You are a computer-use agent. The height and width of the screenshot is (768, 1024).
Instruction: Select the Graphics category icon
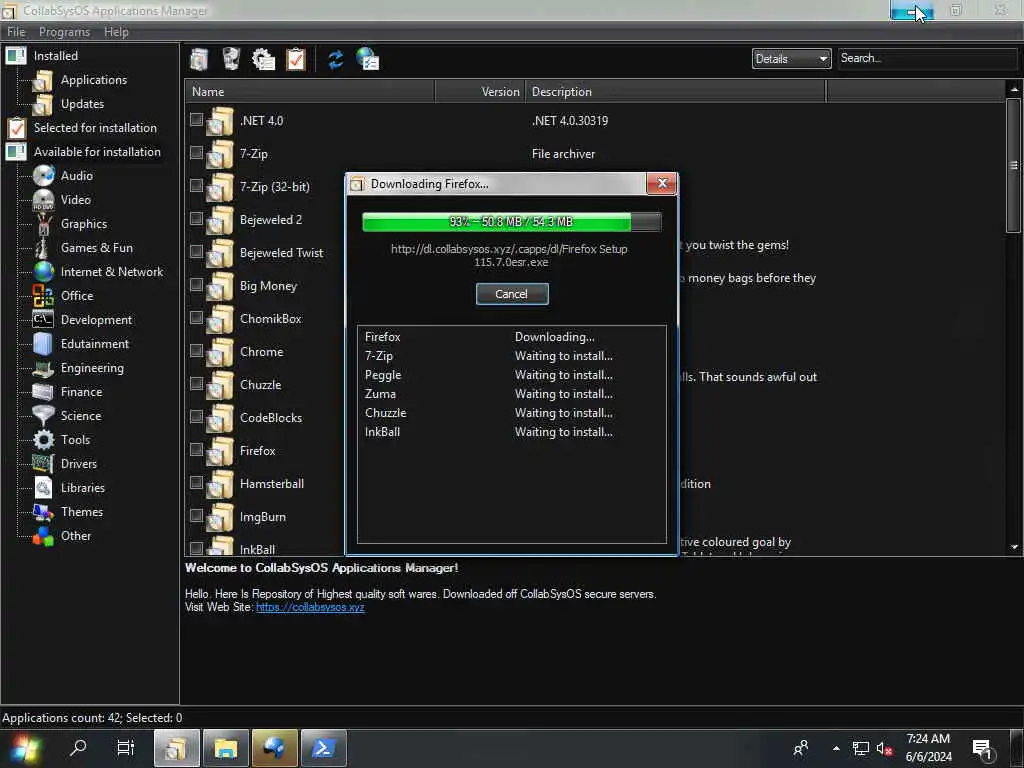pos(43,224)
